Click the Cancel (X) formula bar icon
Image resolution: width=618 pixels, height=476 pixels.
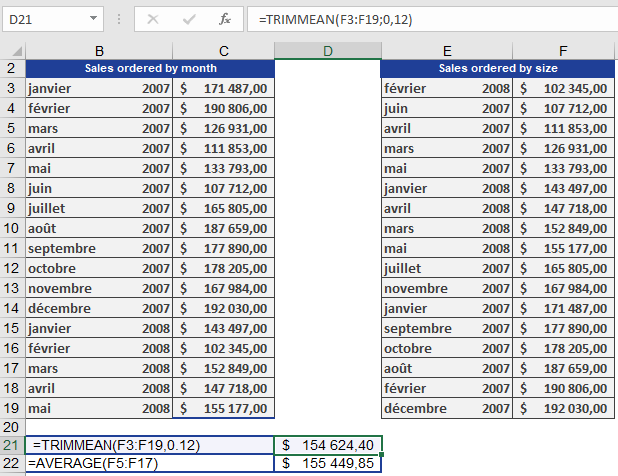coord(153,19)
